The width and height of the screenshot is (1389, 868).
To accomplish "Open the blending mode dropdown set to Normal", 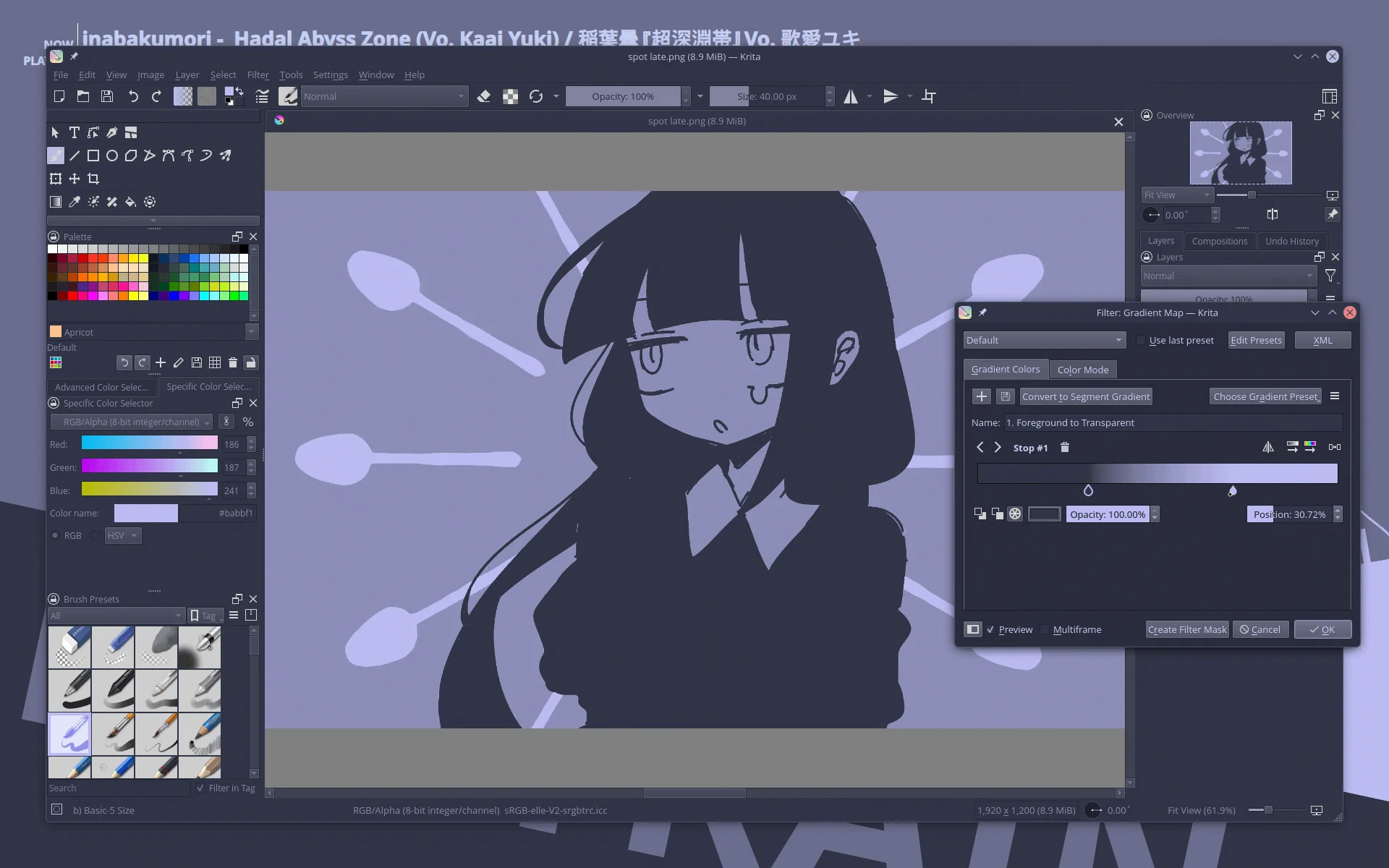I will [x=383, y=96].
